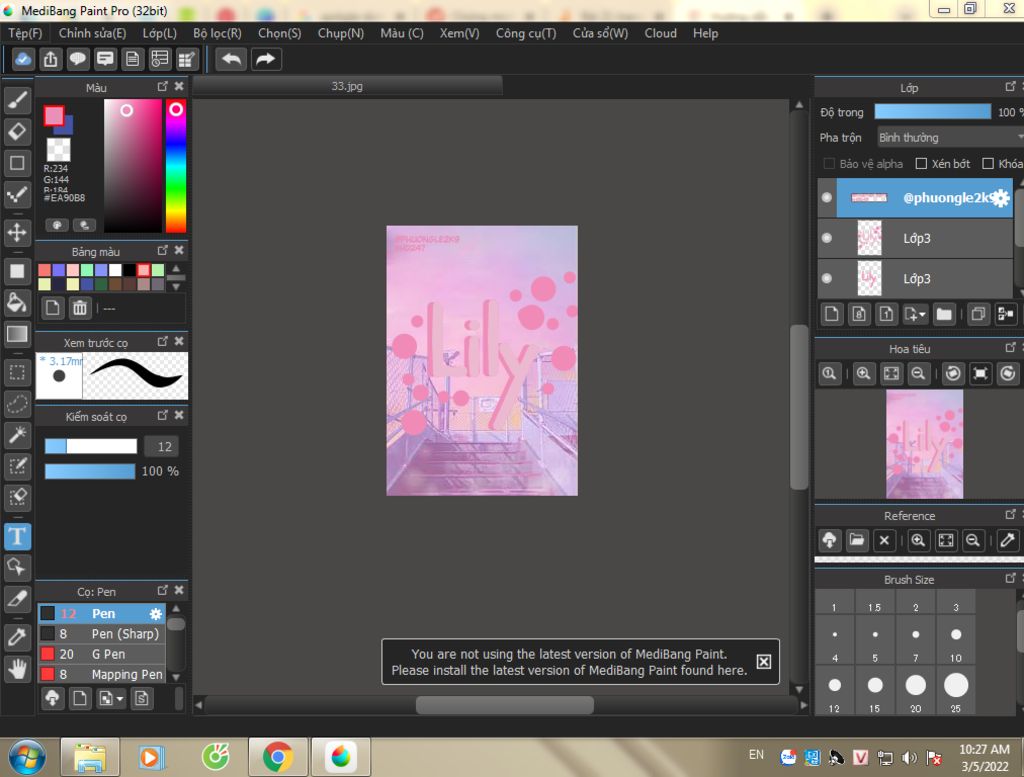The image size is (1024, 777).
Task: Open a file in the Reference panel
Action: click(857, 540)
